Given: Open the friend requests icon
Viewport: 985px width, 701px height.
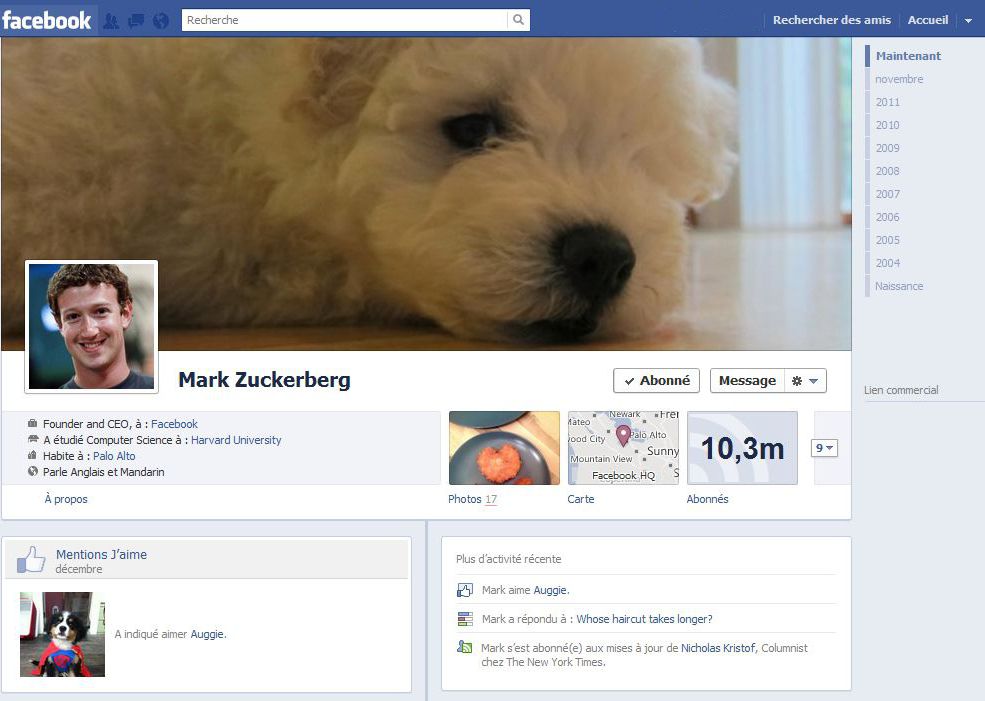Looking at the screenshot, I should click(111, 21).
